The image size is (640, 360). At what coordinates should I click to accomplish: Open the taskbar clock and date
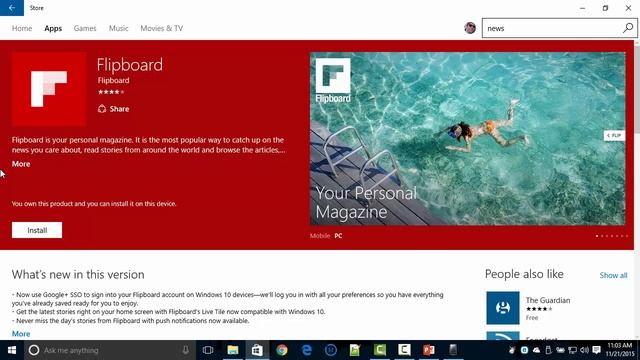pos(620,350)
